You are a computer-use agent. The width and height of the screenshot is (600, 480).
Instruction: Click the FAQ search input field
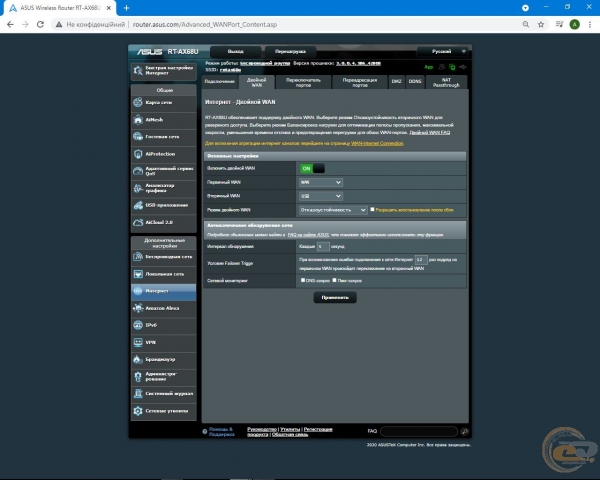419,431
